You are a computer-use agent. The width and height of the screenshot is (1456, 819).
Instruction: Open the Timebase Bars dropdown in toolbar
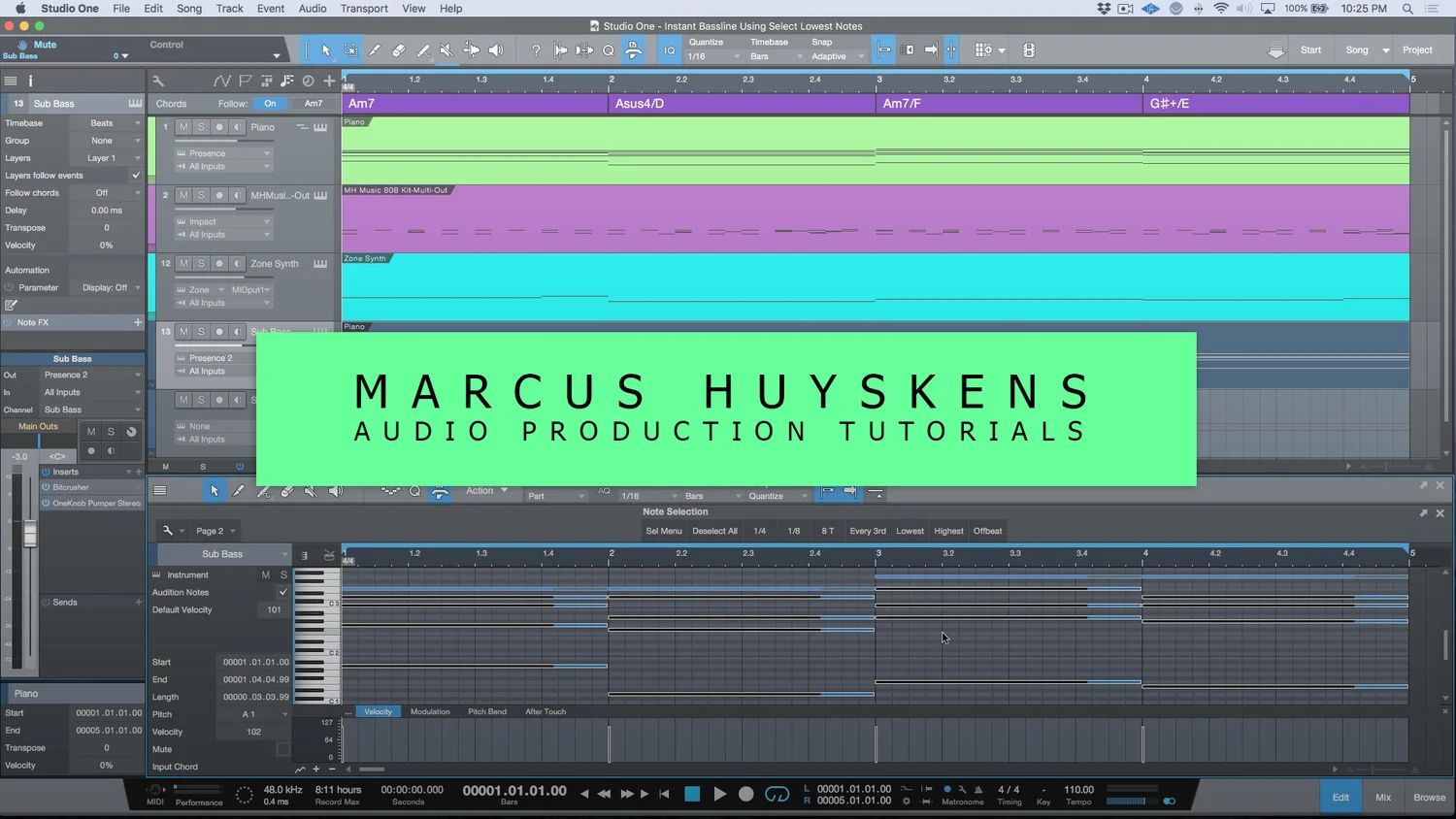(x=777, y=56)
